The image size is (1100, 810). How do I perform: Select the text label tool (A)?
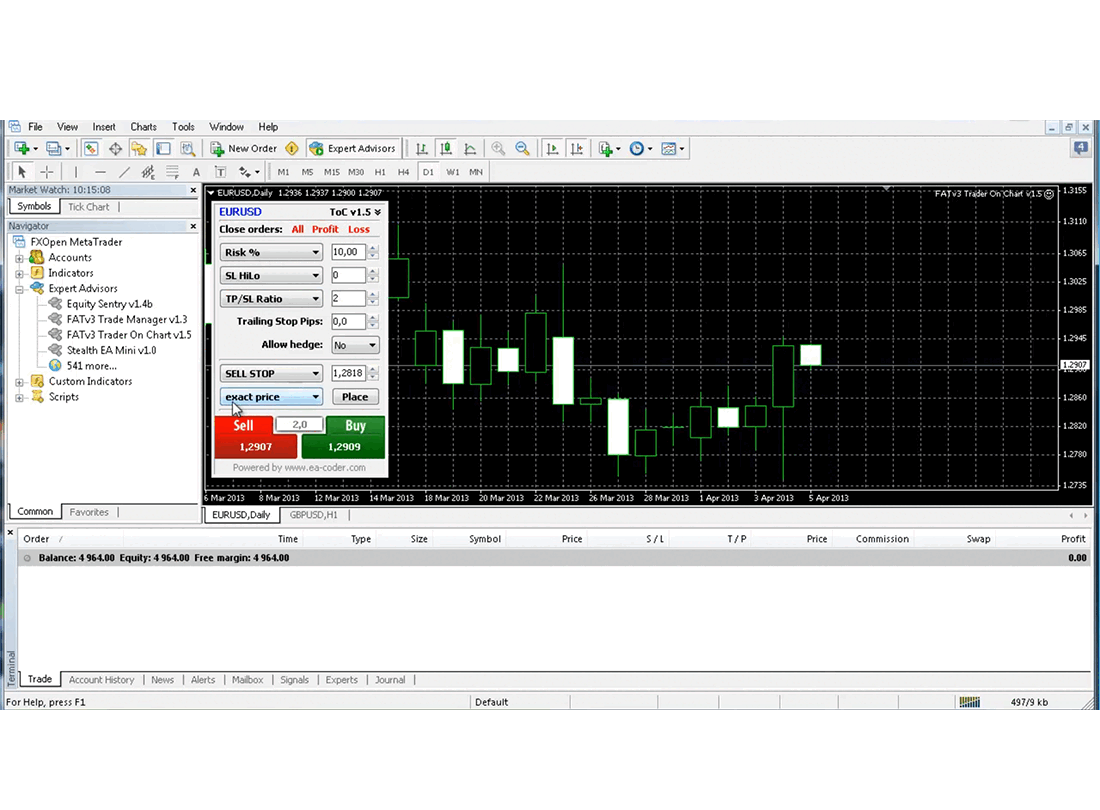coord(196,172)
